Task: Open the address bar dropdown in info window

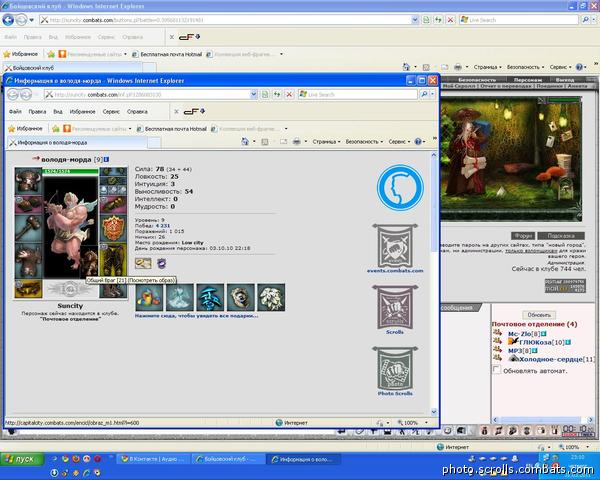Action: point(253,94)
